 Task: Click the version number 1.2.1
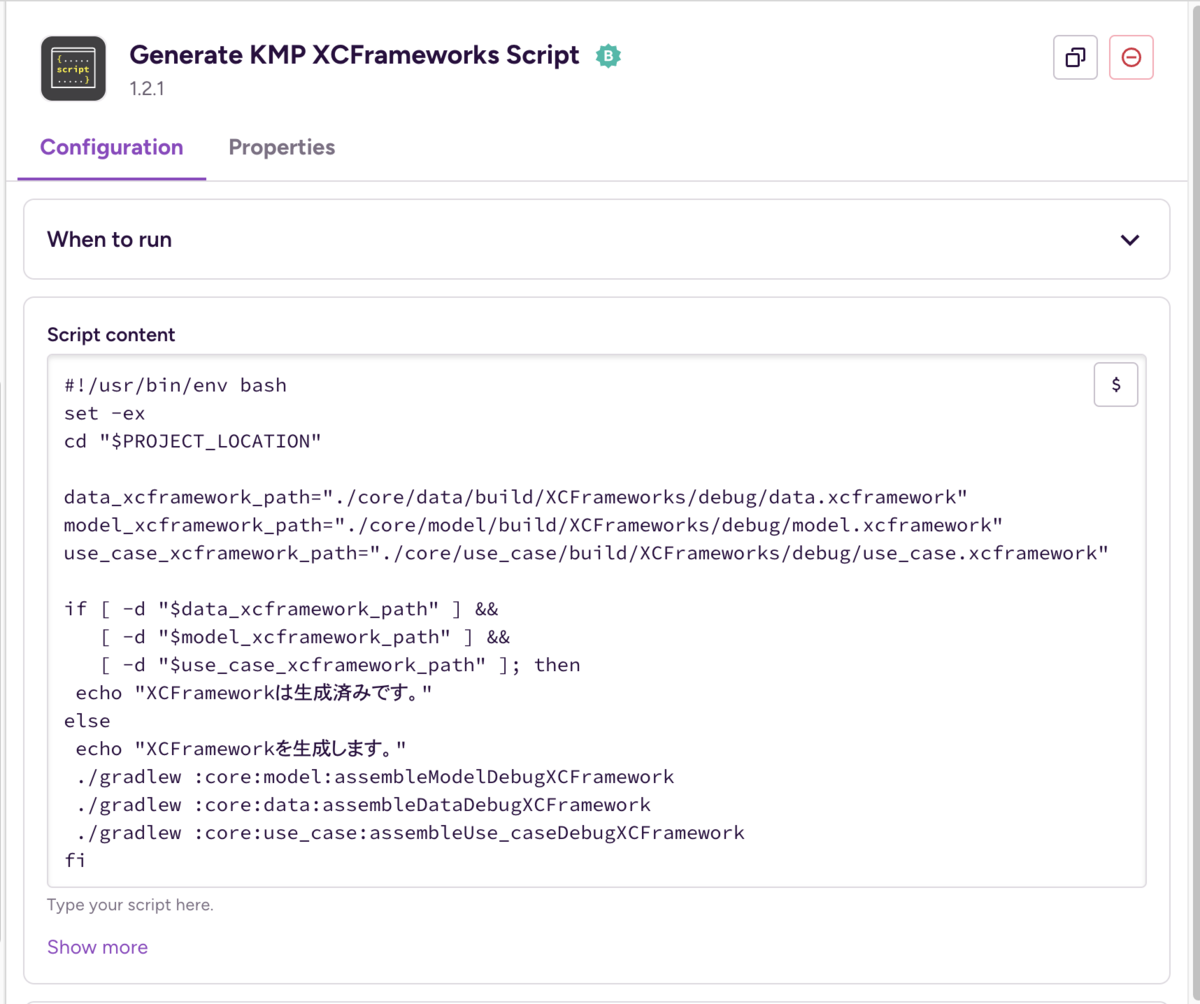pyautogui.click(x=147, y=88)
